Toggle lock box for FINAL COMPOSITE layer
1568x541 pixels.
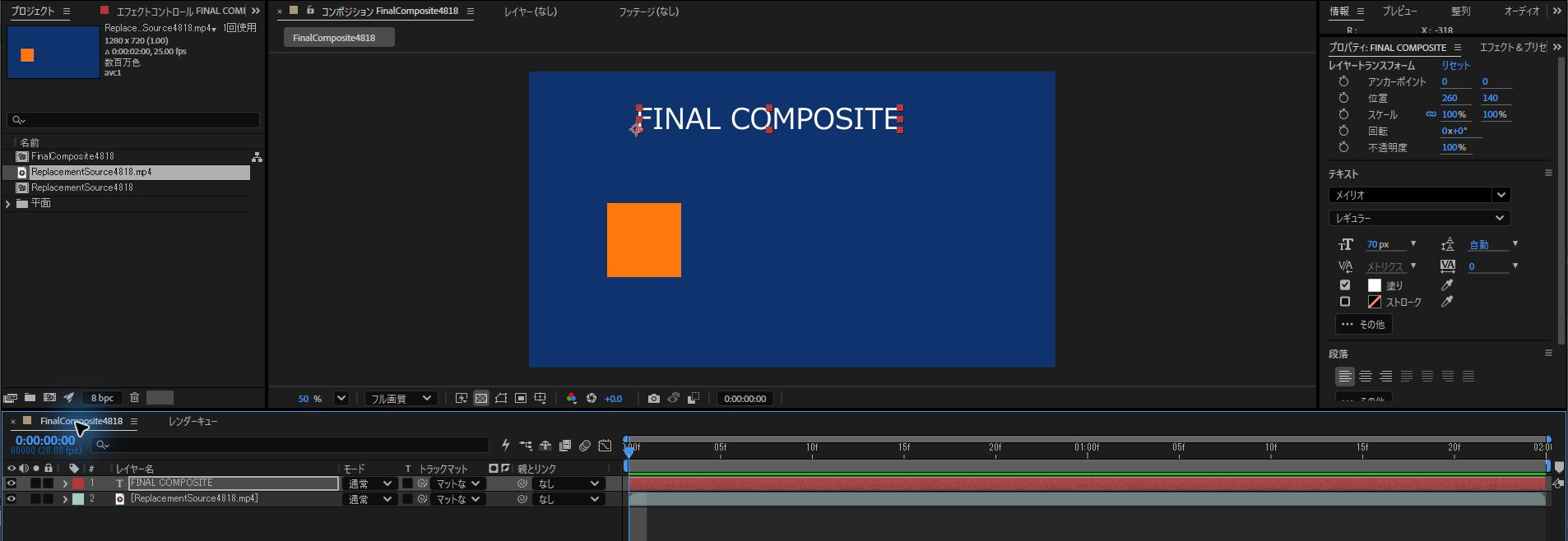coord(48,483)
